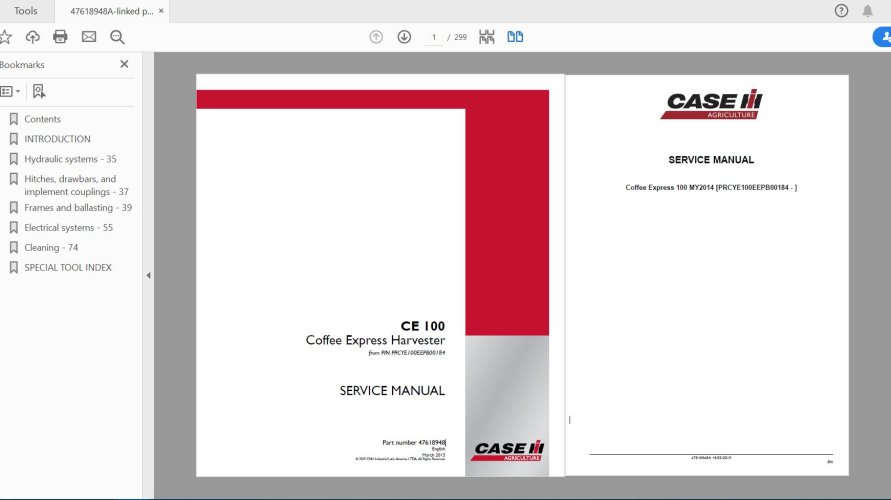Print the document with the printer icon

tap(60, 37)
